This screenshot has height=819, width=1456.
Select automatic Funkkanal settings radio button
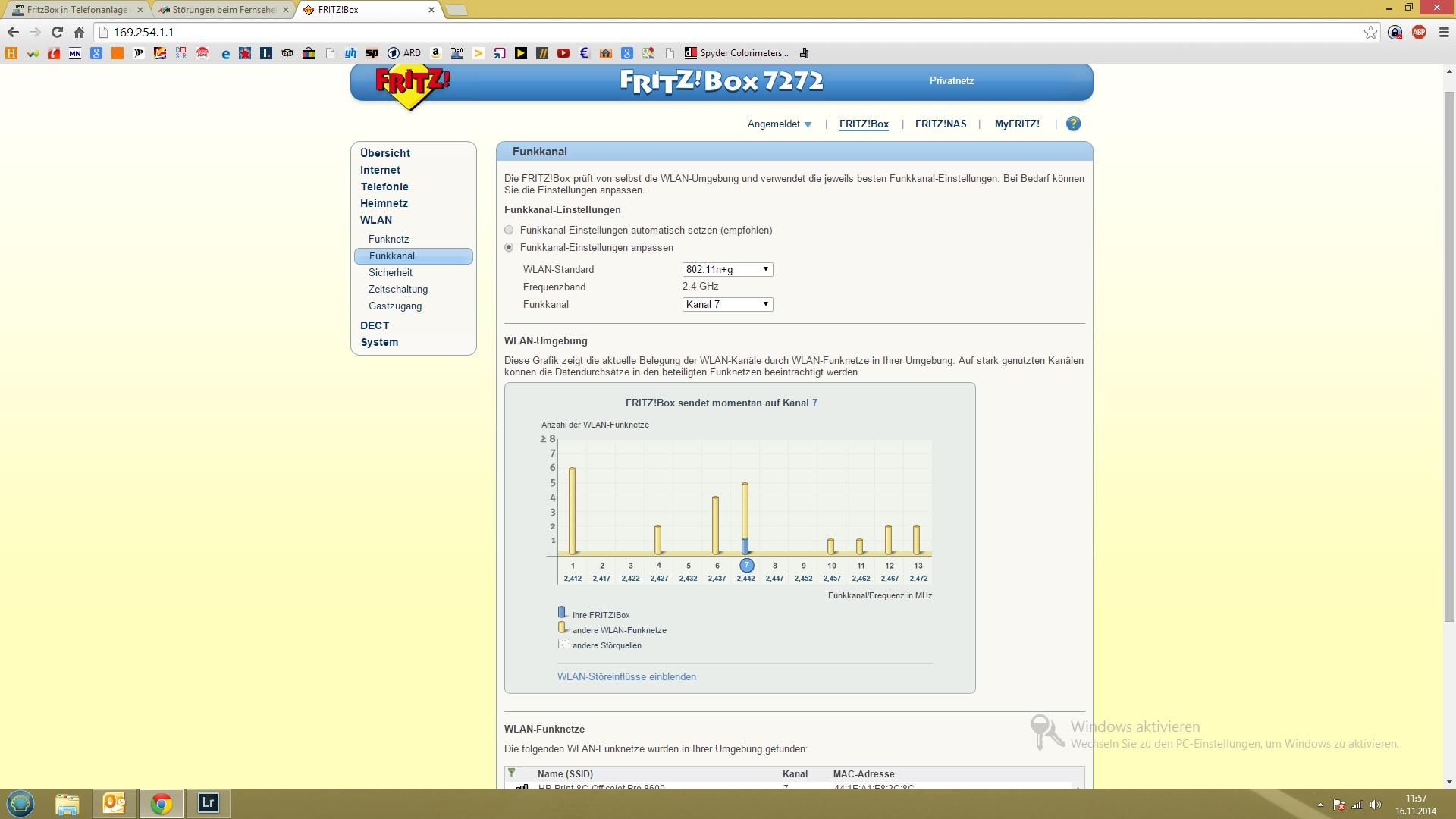pos(509,230)
